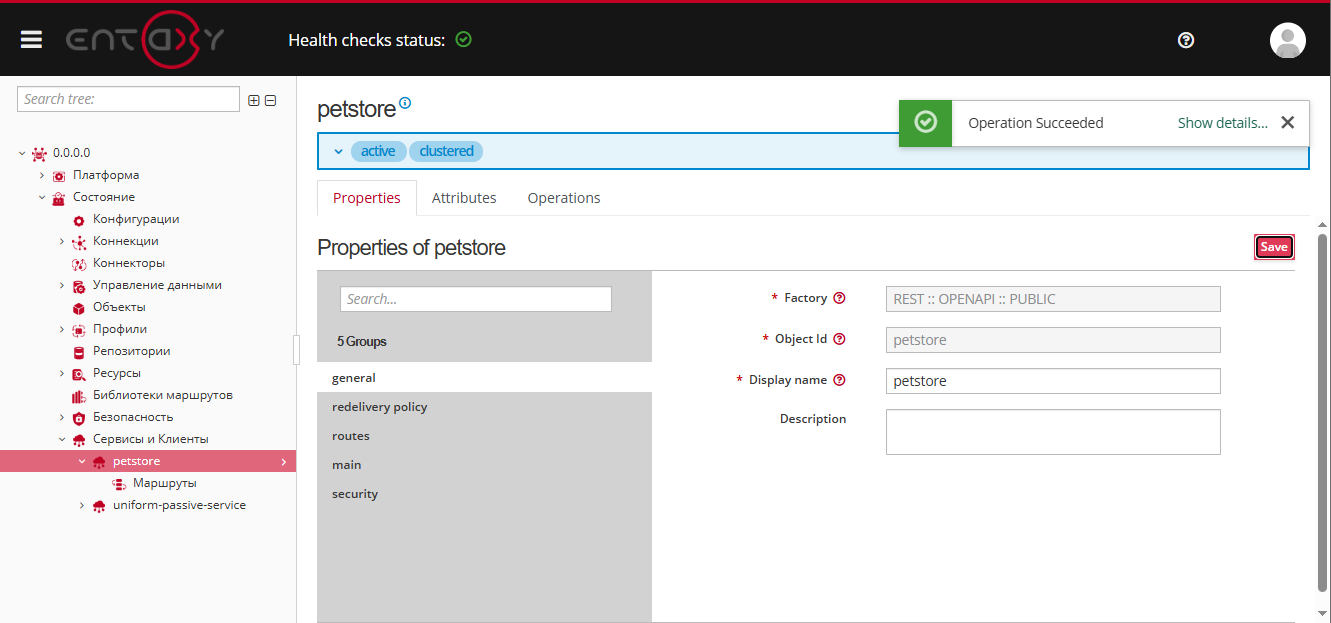The width and height of the screenshot is (1331, 623).
Task: Switch to the Operations tab
Action: point(564,198)
